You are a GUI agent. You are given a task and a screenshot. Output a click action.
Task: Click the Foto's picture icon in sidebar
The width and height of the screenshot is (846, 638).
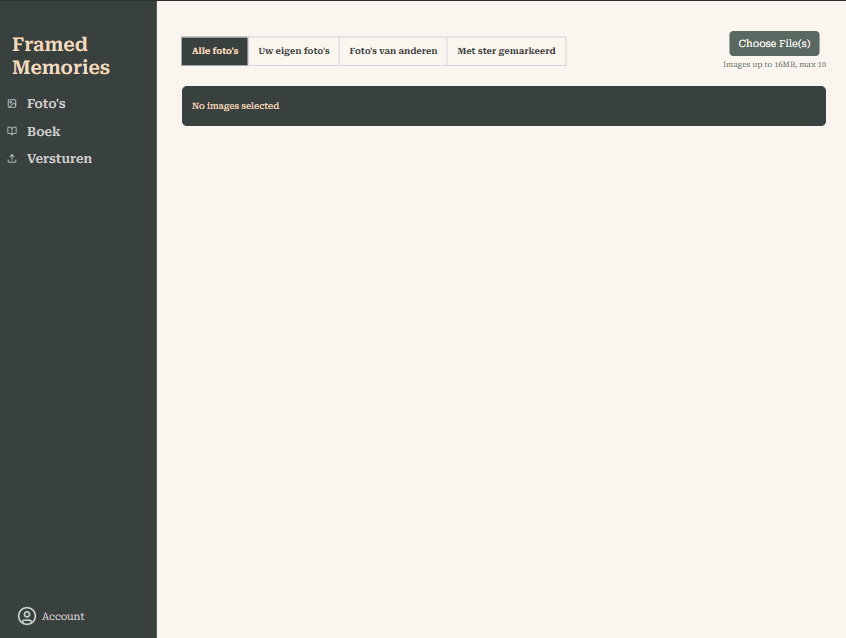12,103
